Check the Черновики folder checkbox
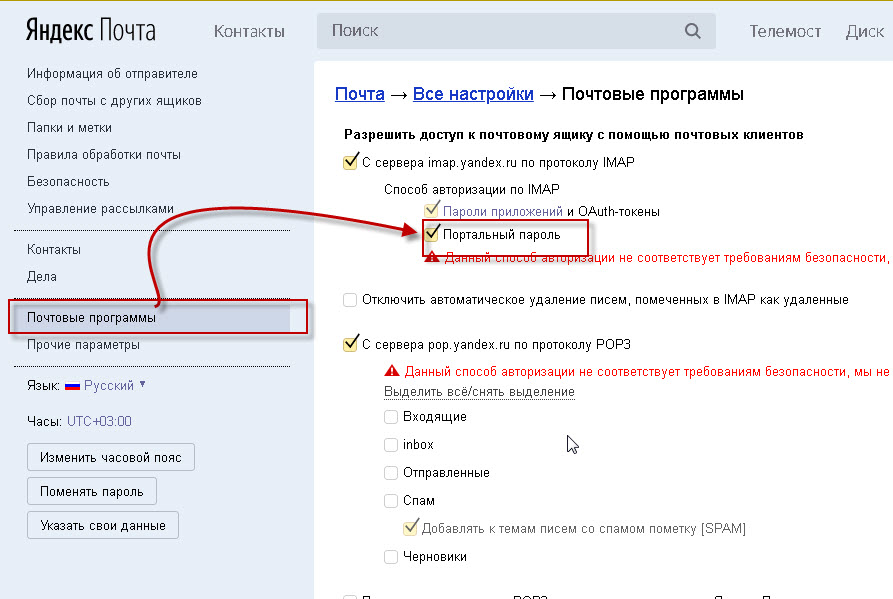The height and width of the screenshot is (599, 893). click(x=391, y=556)
